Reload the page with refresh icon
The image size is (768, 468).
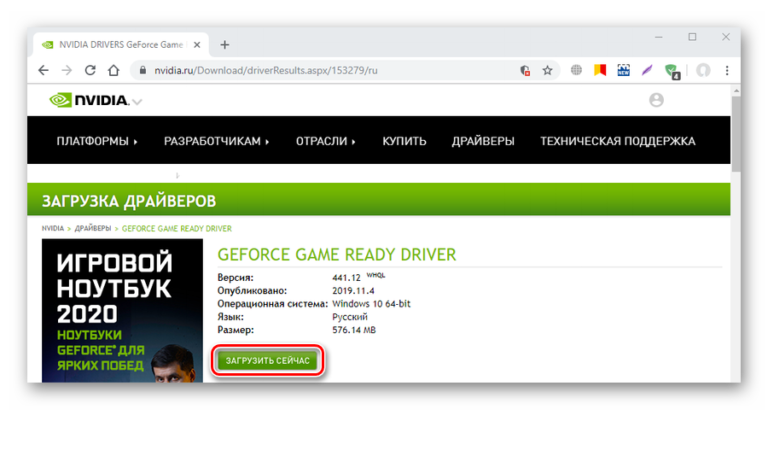pos(90,71)
